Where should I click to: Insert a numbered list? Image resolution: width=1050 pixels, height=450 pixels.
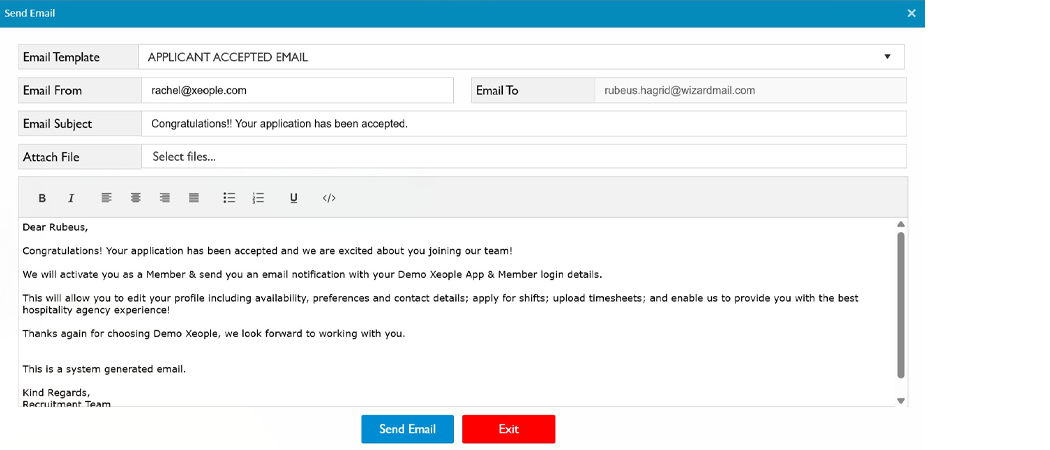[x=258, y=198]
